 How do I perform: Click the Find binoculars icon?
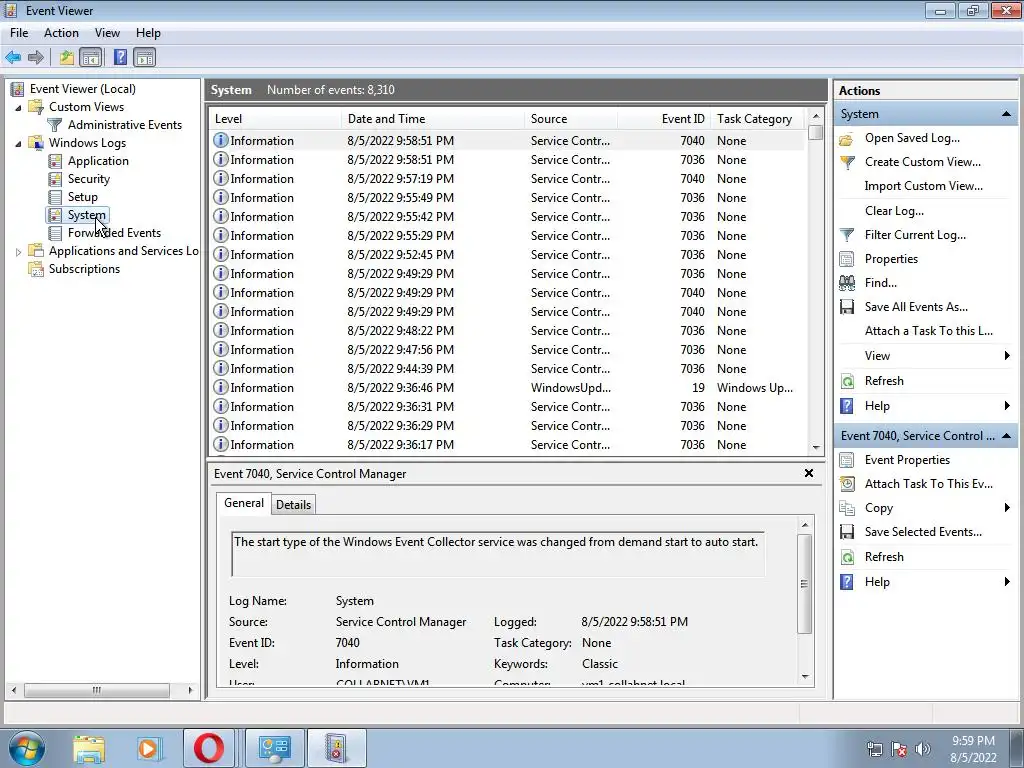[847, 283]
